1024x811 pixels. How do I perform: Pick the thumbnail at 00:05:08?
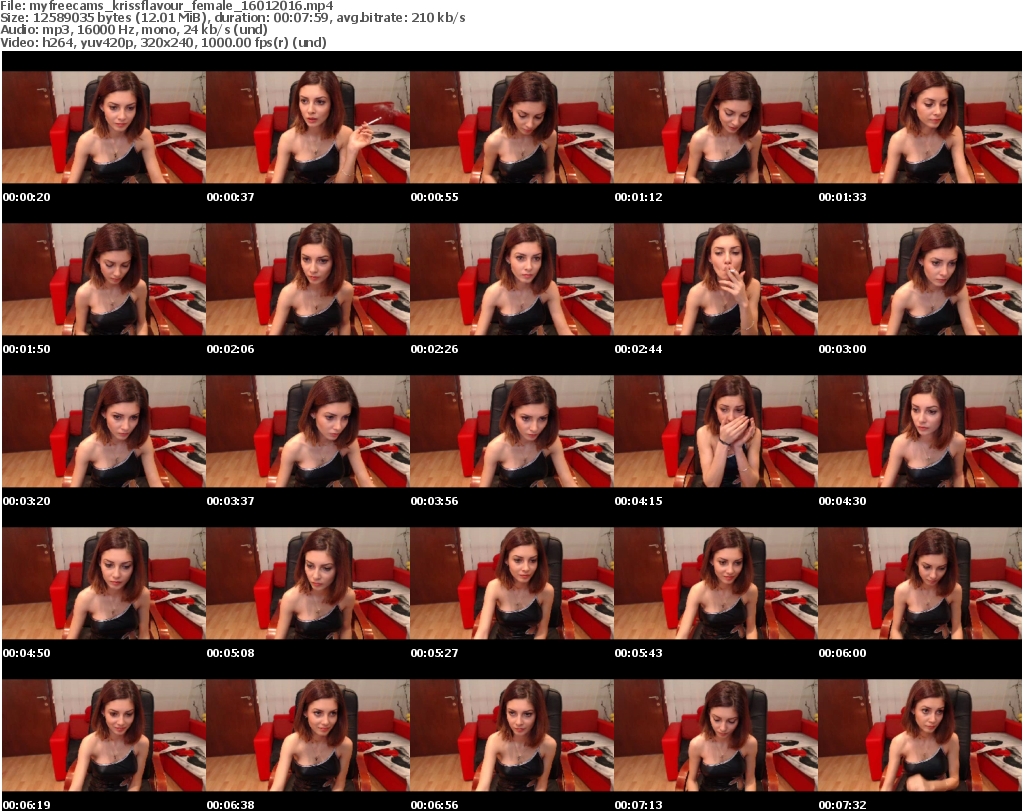pos(308,583)
